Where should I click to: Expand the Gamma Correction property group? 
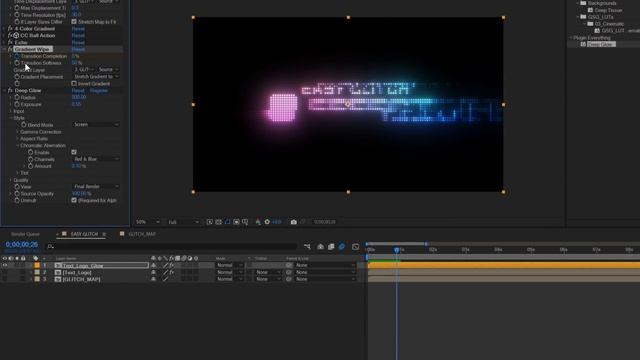click(x=18, y=132)
